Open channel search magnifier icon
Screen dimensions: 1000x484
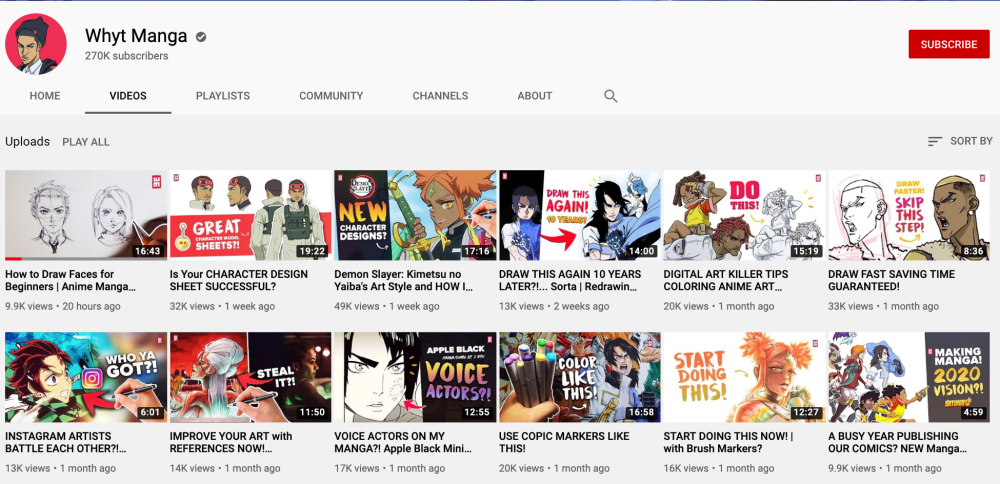pyautogui.click(x=610, y=96)
